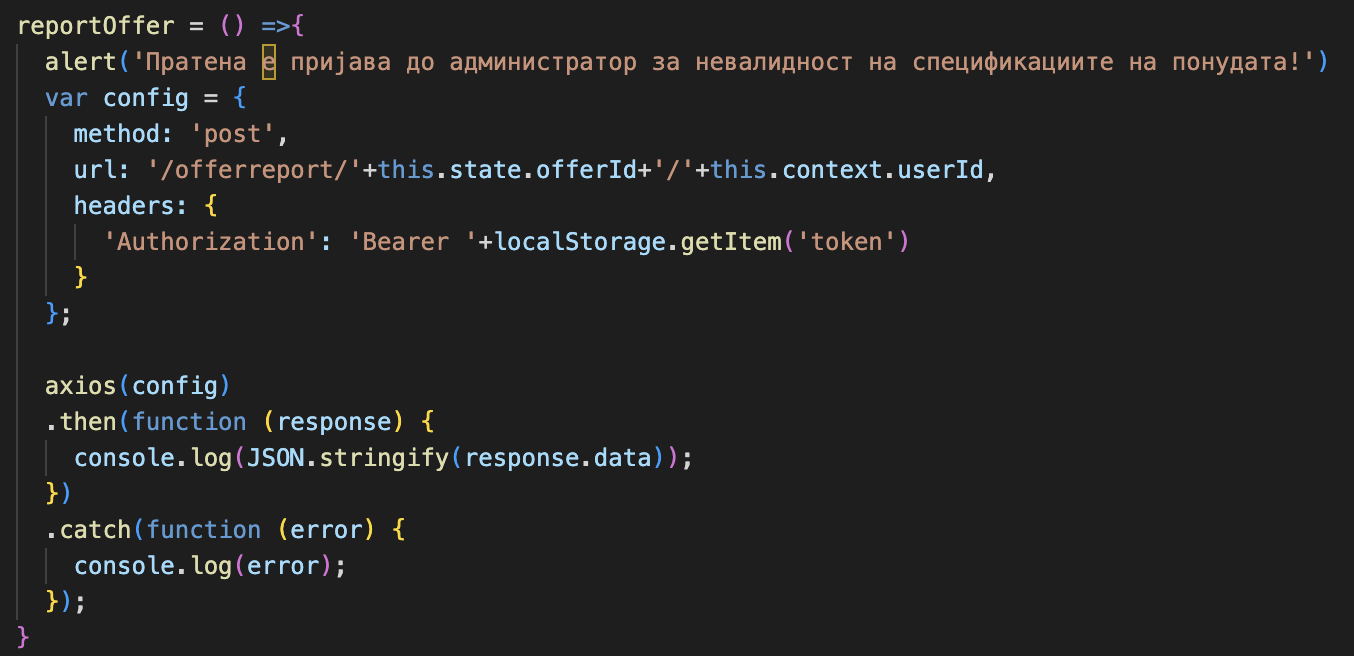Click offerId in the url line
1354x656 pixels.
(x=587, y=170)
